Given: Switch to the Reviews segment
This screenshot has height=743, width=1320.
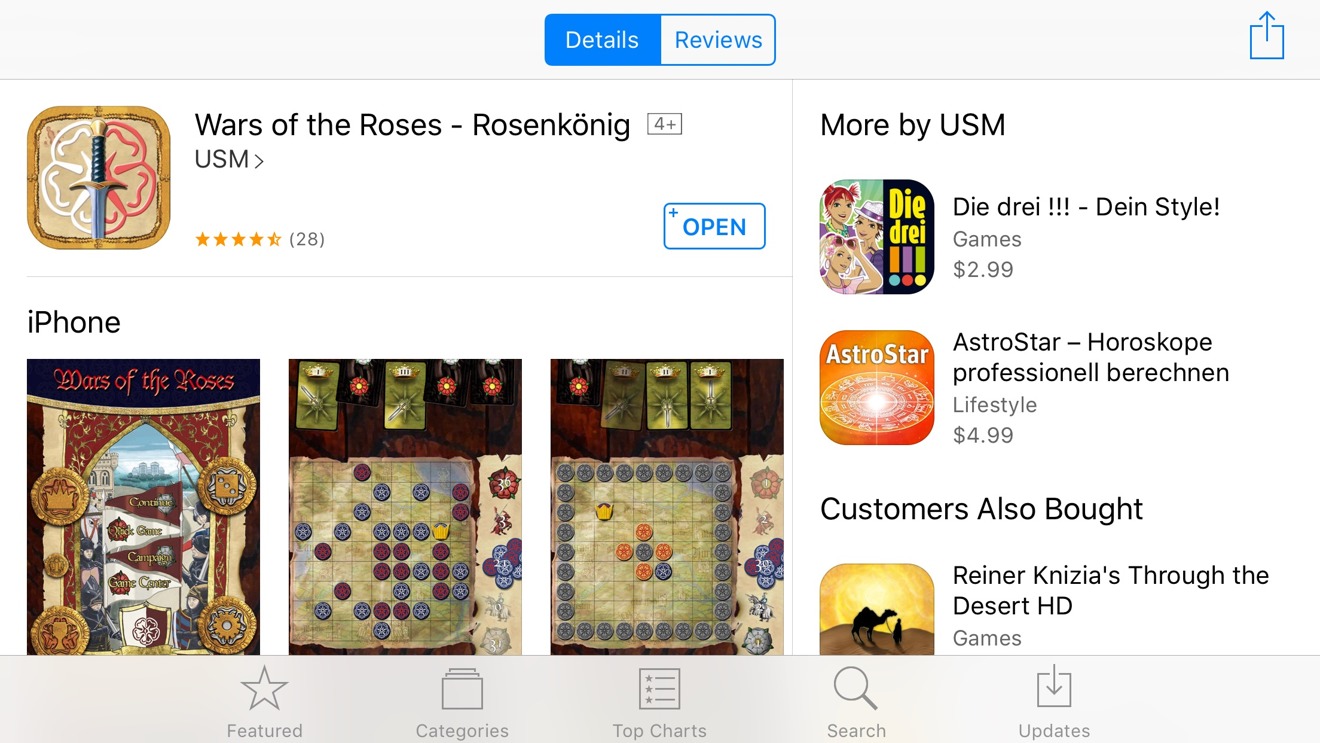Looking at the screenshot, I should click(718, 40).
